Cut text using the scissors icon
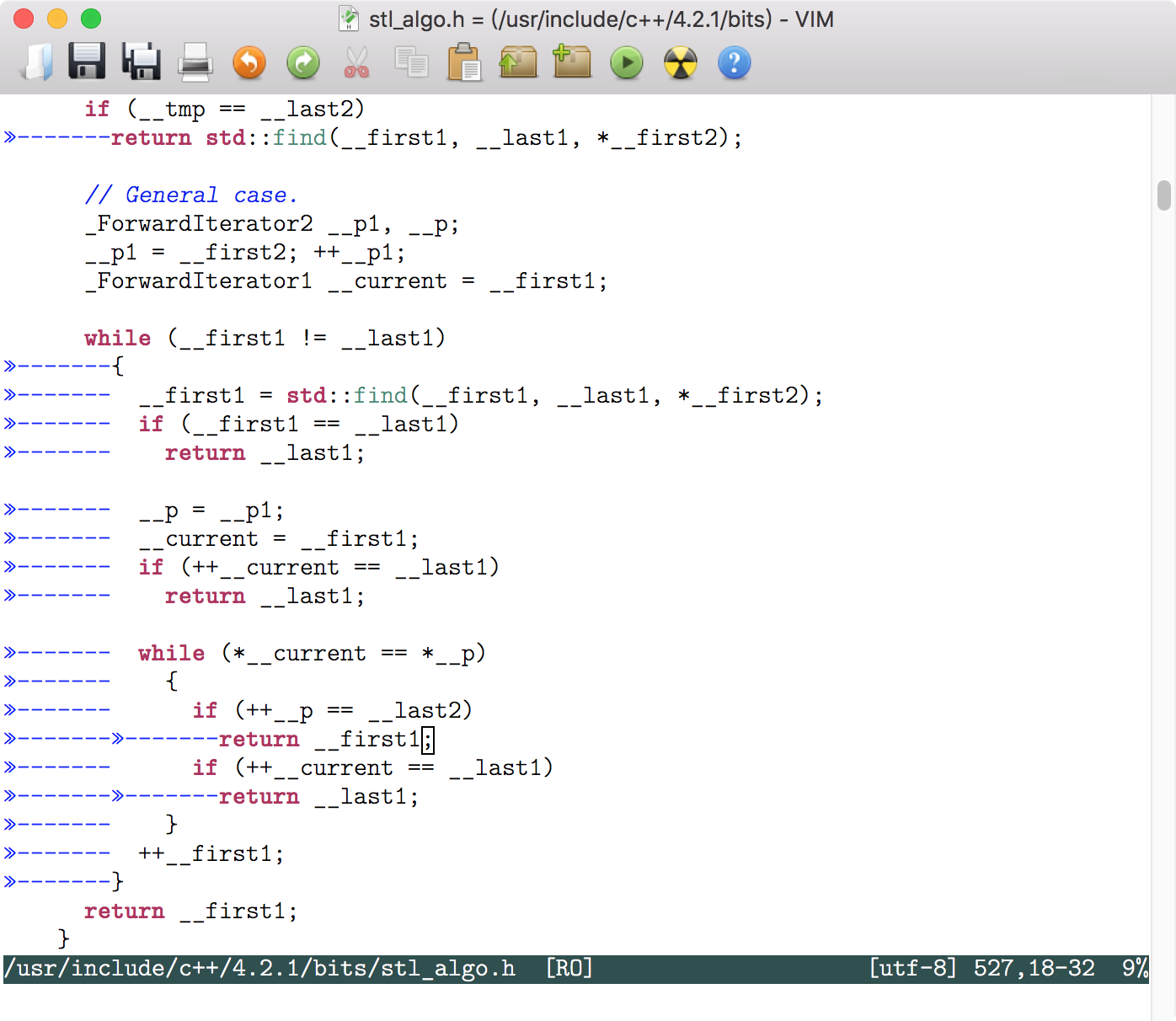The image size is (1176, 1021). (x=357, y=62)
